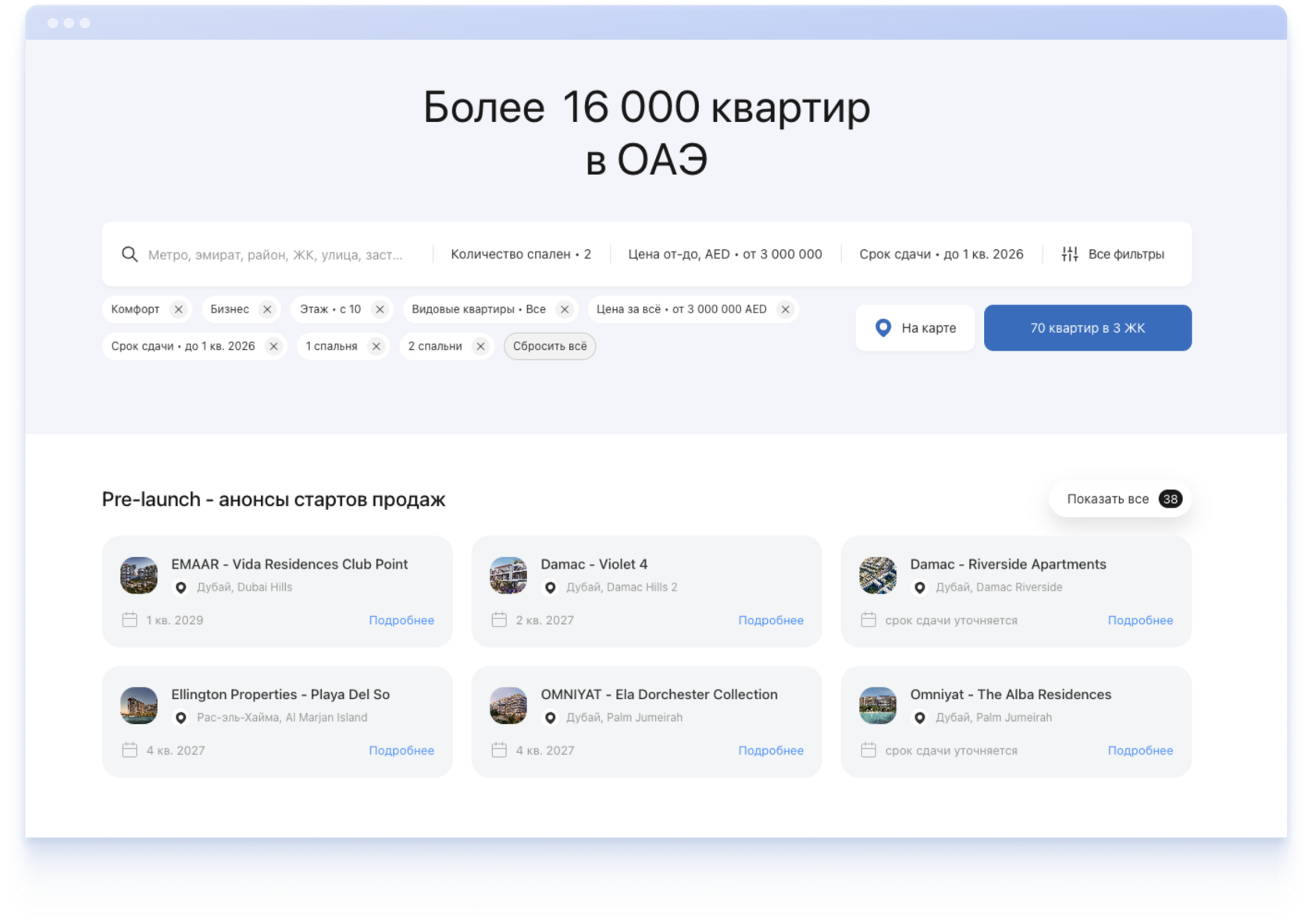This screenshot has height=924, width=1312.
Task: Click Показать все pre-launch announcements
Action: click(x=1120, y=499)
